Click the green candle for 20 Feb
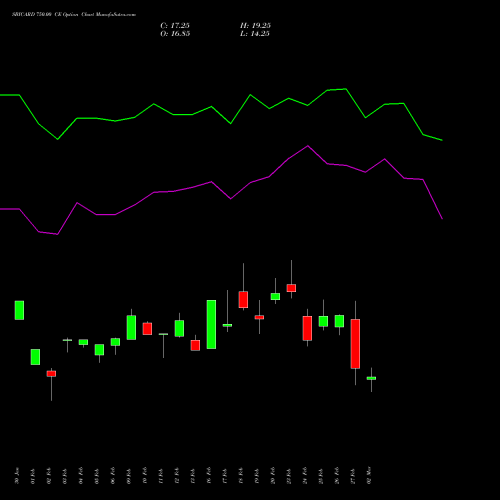This screenshot has width=500, height=500. click(275, 297)
